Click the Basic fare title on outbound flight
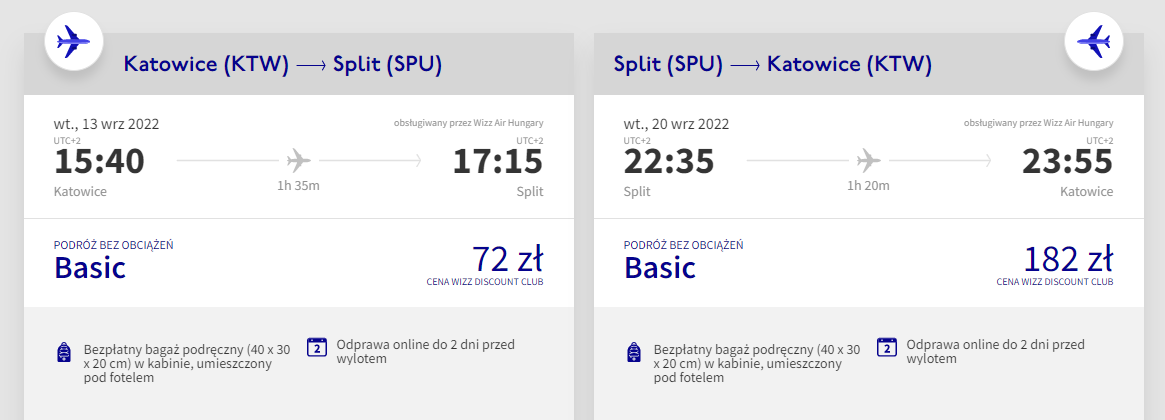The height and width of the screenshot is (420, 1165). point(90,267)
